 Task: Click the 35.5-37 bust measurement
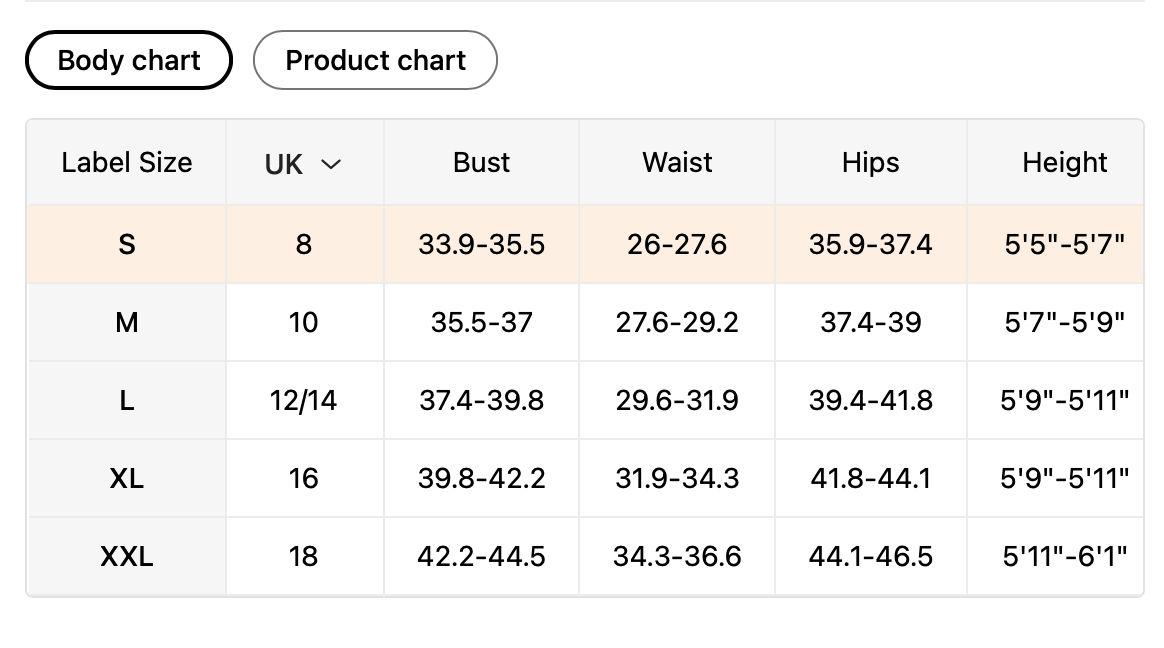pos(481,322)
